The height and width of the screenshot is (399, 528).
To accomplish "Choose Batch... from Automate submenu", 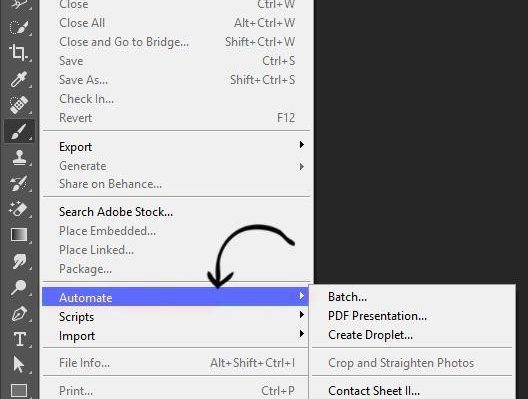I will [x=347, y=297].
